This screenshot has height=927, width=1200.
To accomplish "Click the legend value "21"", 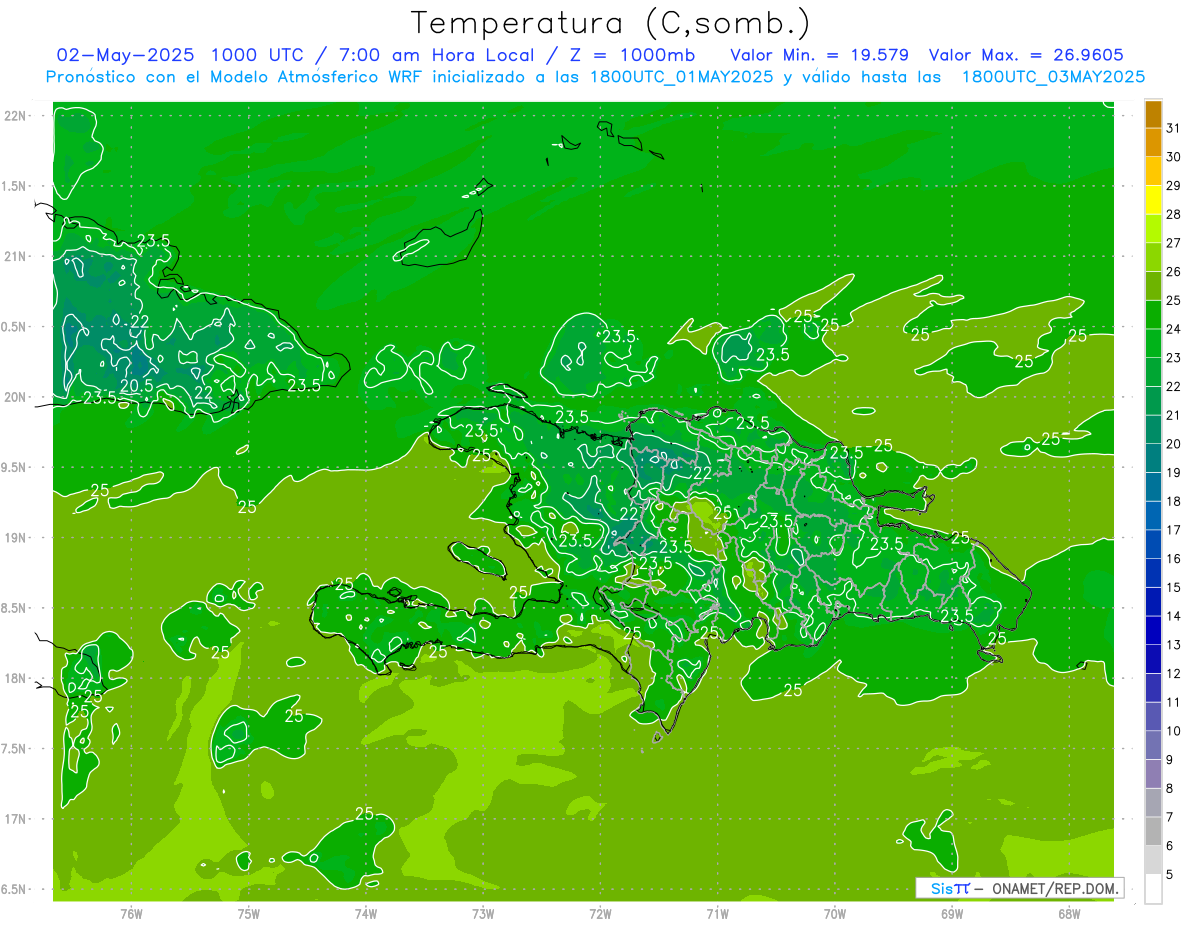I will coord(1174,415).
